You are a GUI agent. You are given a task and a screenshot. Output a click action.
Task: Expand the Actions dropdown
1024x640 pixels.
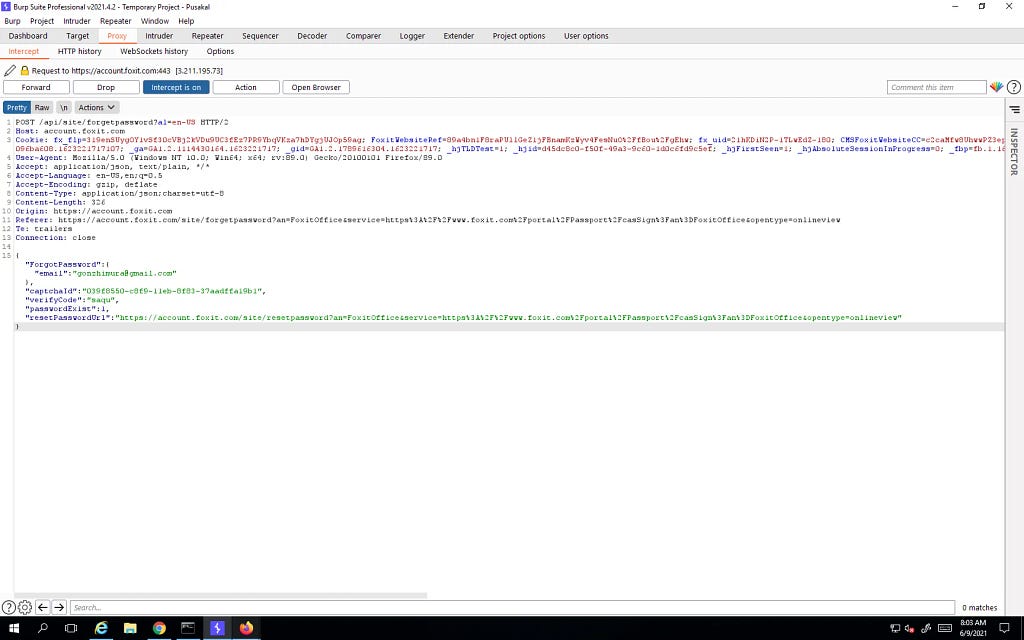(97, 107)
